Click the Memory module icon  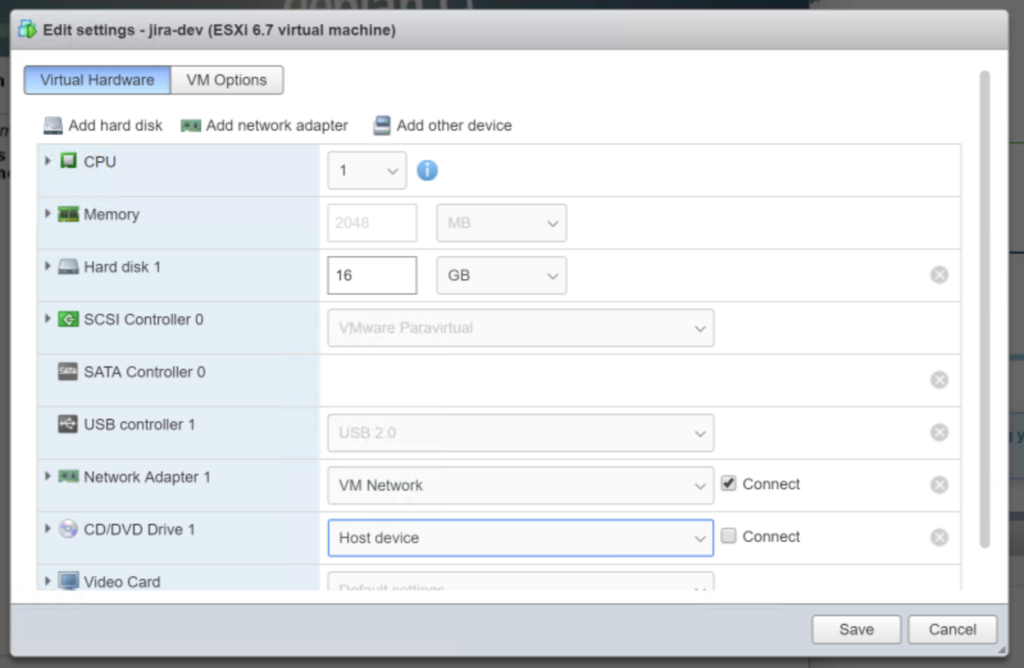pos(68,214)
